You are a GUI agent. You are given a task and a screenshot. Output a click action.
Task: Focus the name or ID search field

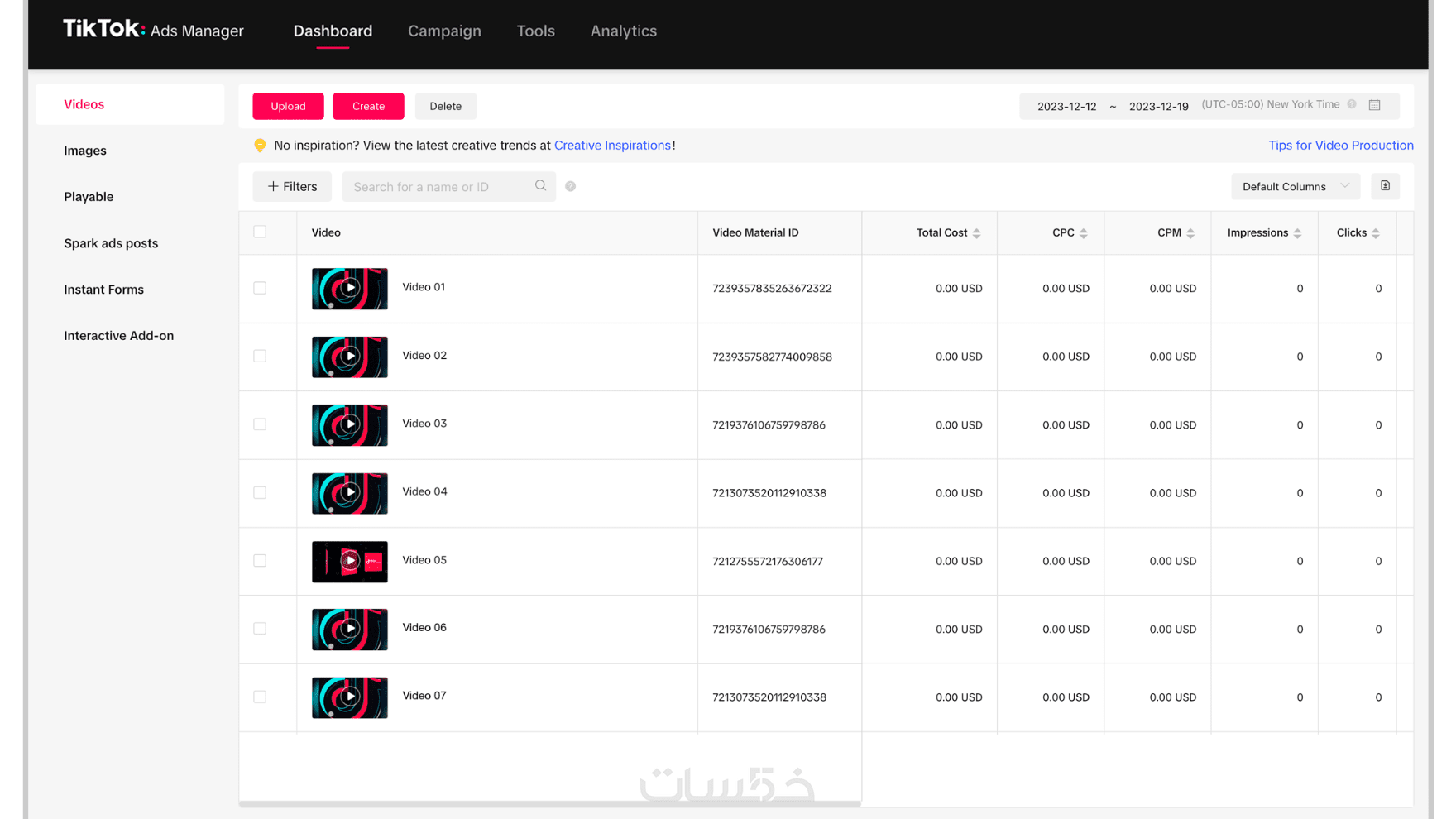449,186
